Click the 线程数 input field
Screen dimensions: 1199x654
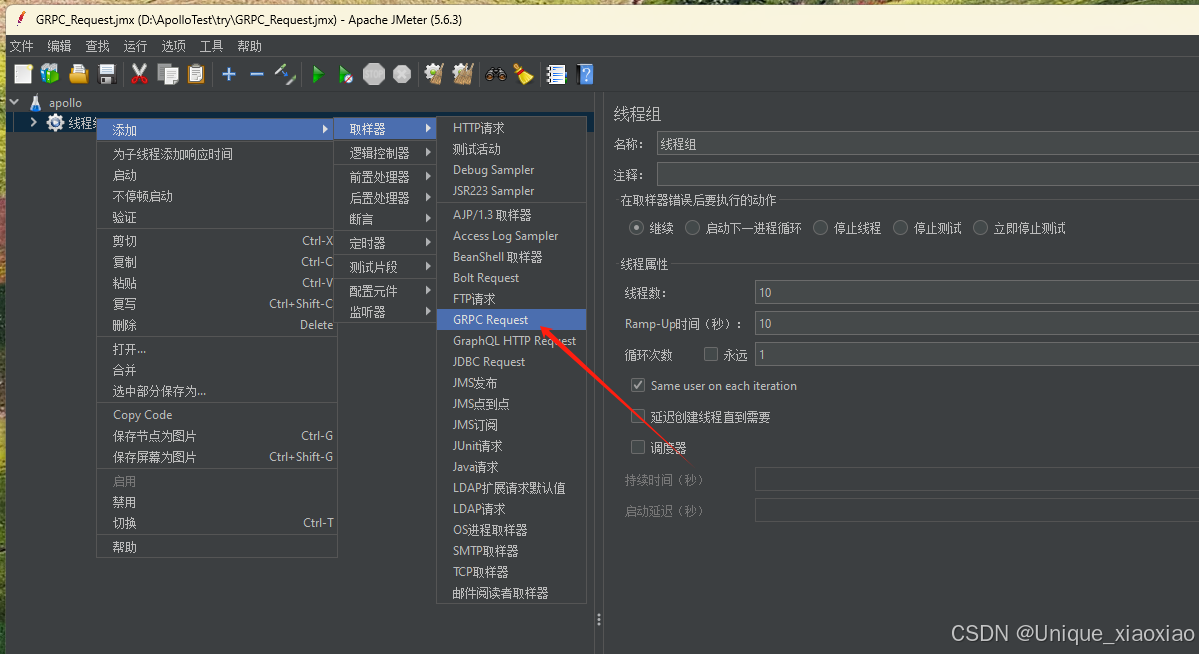pos(976,292)
